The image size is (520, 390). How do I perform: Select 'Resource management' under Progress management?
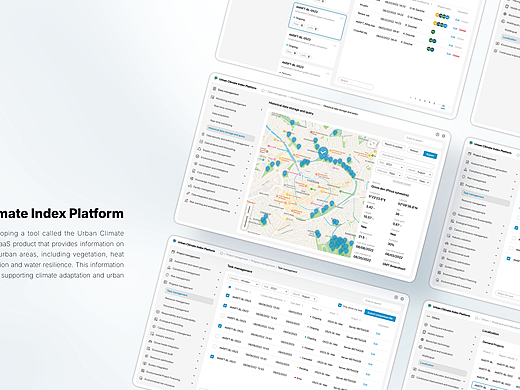pyautogui.click(x=177, y=300)
